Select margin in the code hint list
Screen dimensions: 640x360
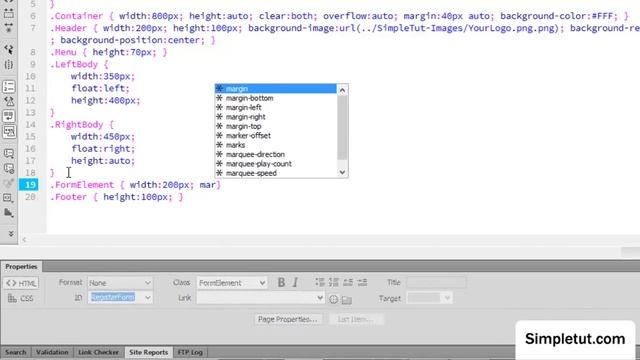click(276, 89)
